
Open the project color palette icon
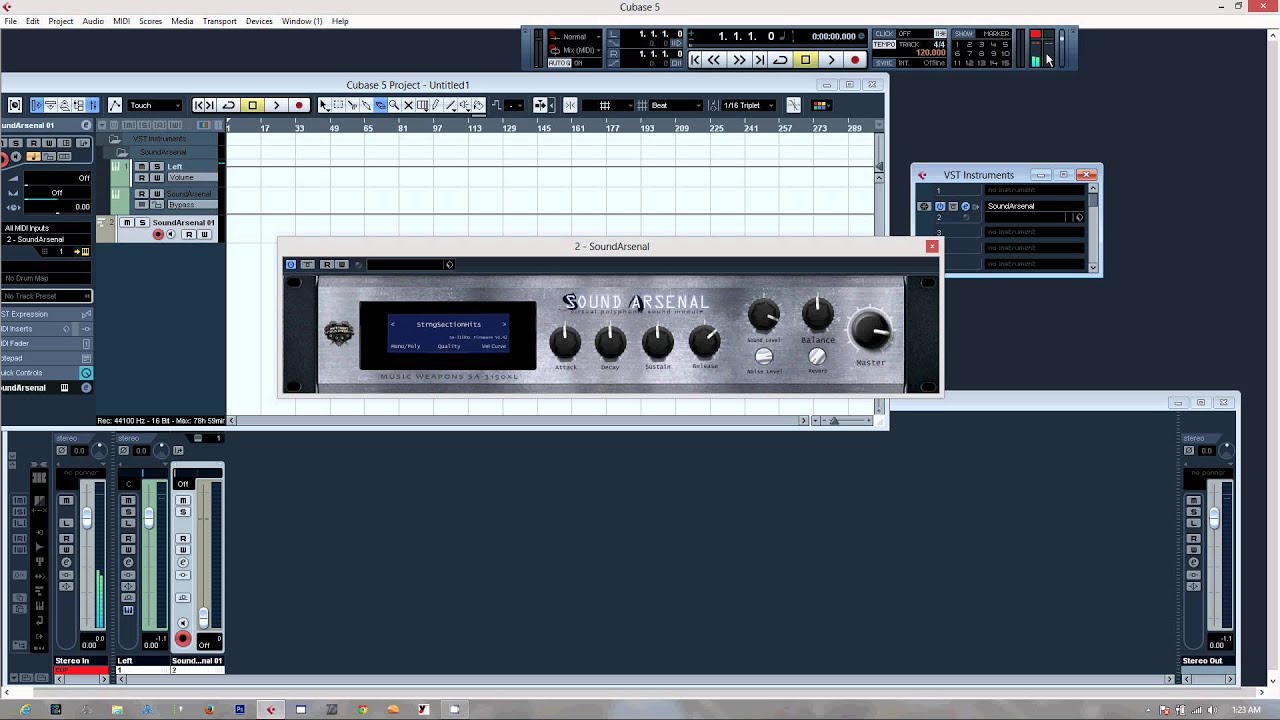820,105
